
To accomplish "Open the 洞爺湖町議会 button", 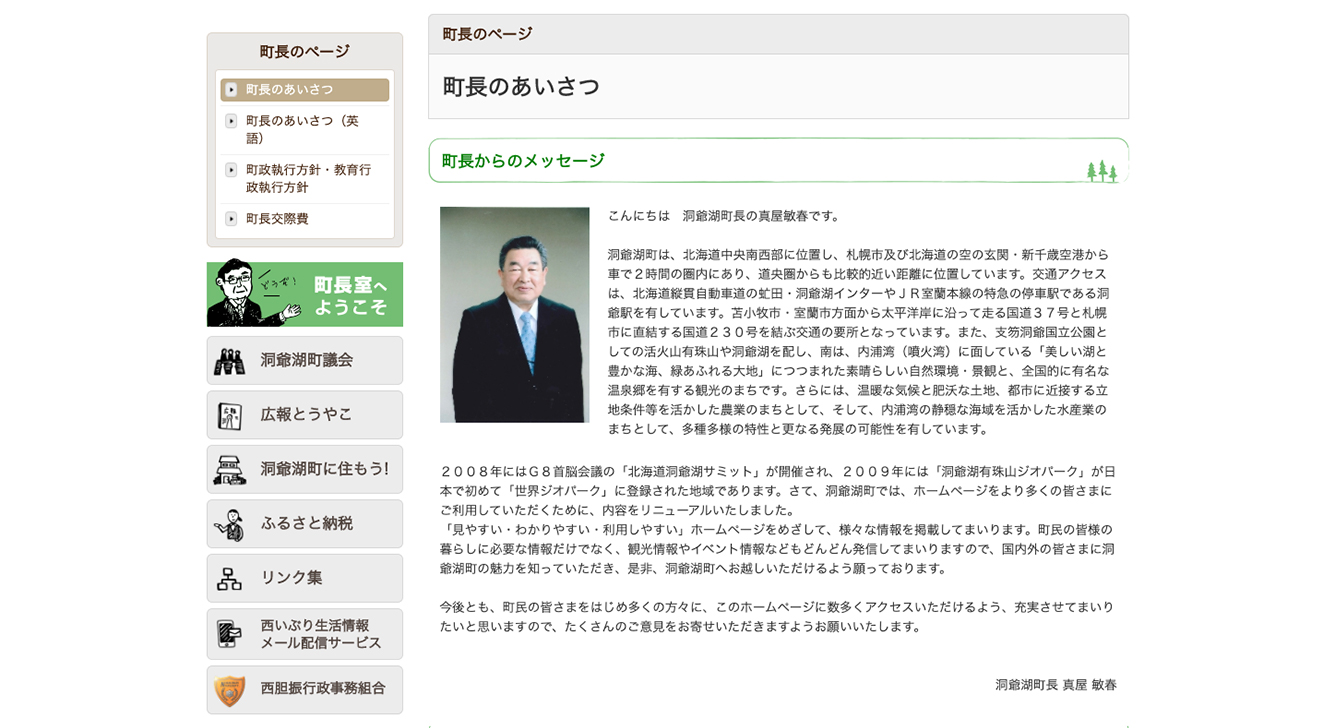I will [x=305, y=360].
